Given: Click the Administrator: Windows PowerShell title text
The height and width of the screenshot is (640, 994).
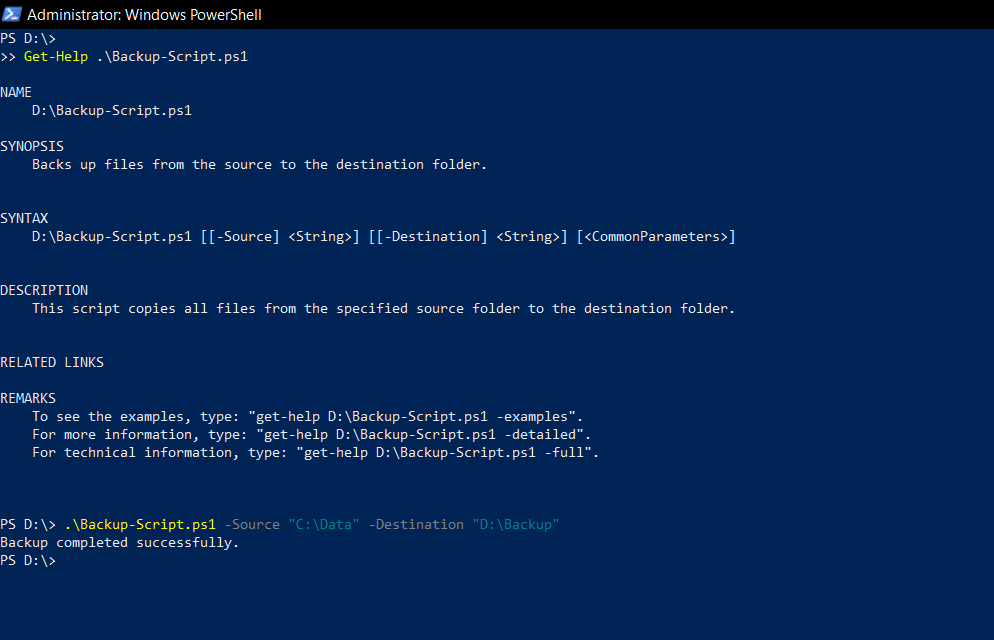Looking at the screenshot, I should pyautogui.click(x=144, y=15).
